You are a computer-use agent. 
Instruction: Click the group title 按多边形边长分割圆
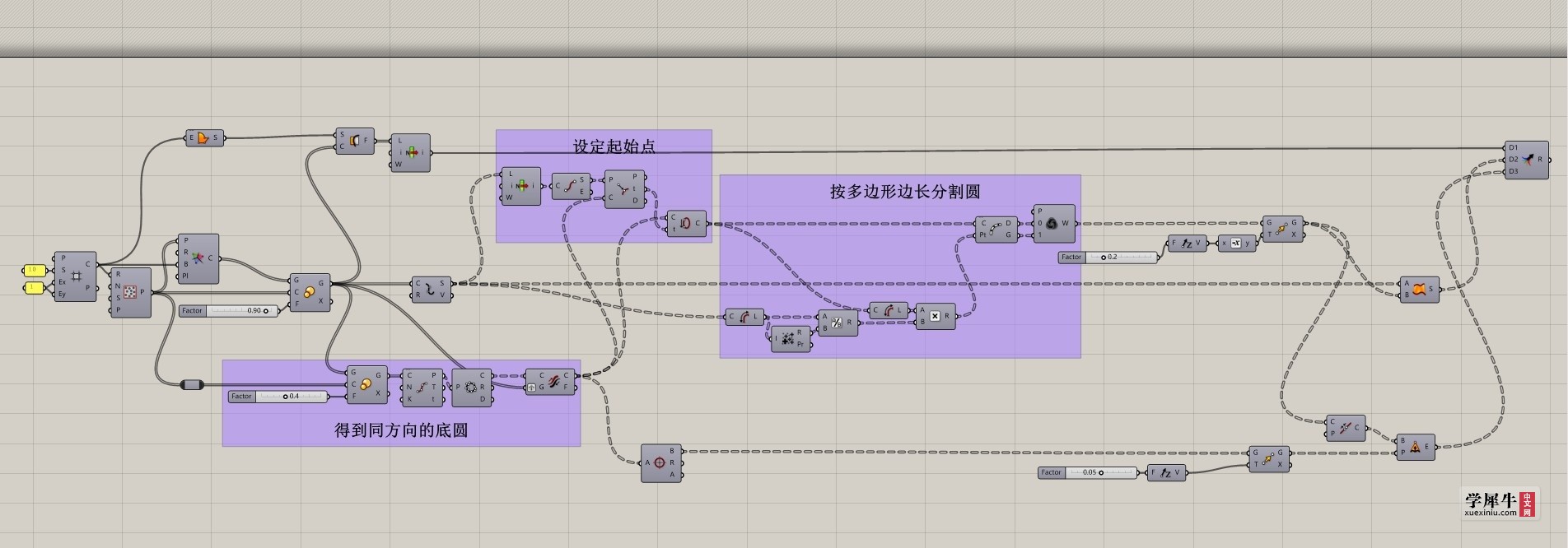point(904,192)
